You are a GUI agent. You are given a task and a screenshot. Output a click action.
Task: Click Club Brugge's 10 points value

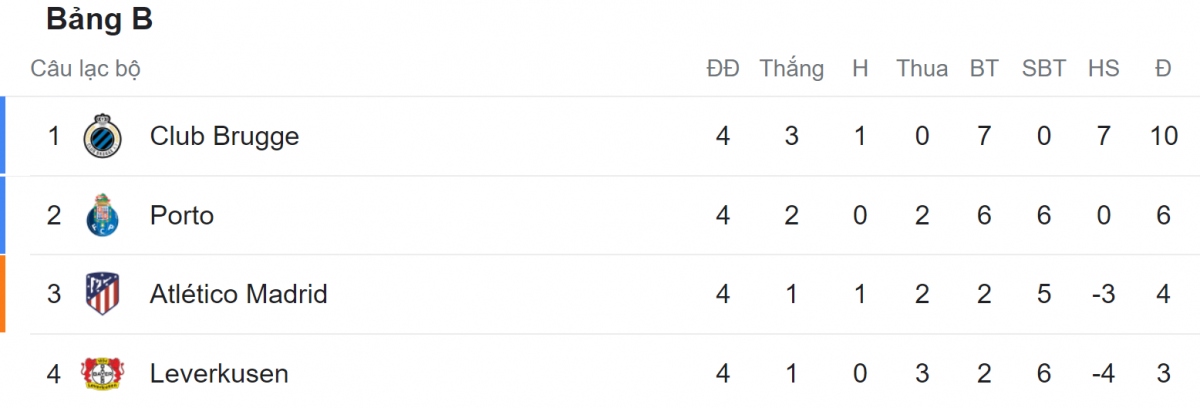[x=1163, y=136]
